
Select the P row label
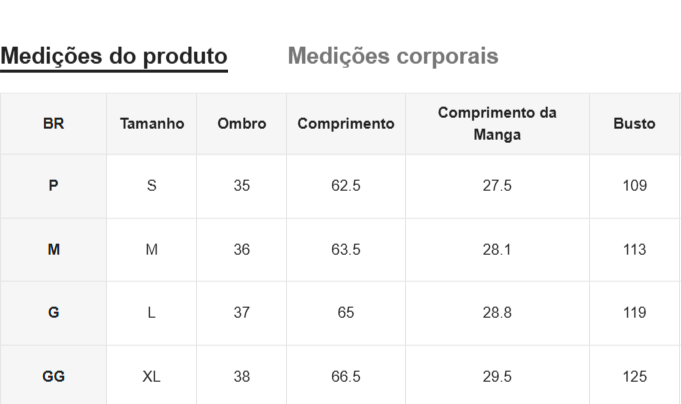point(54,186)
